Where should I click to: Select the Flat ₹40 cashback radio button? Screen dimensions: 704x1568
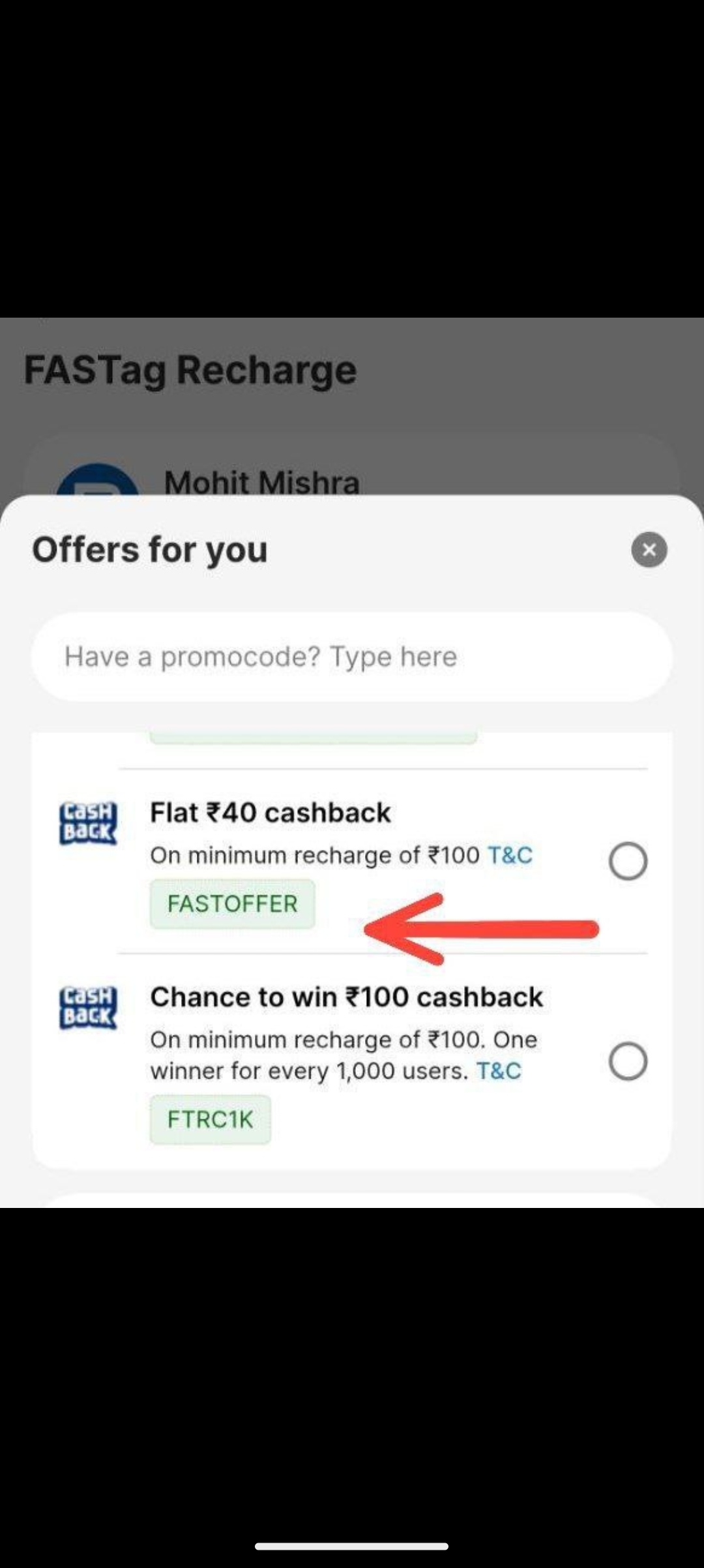point(627,861)
